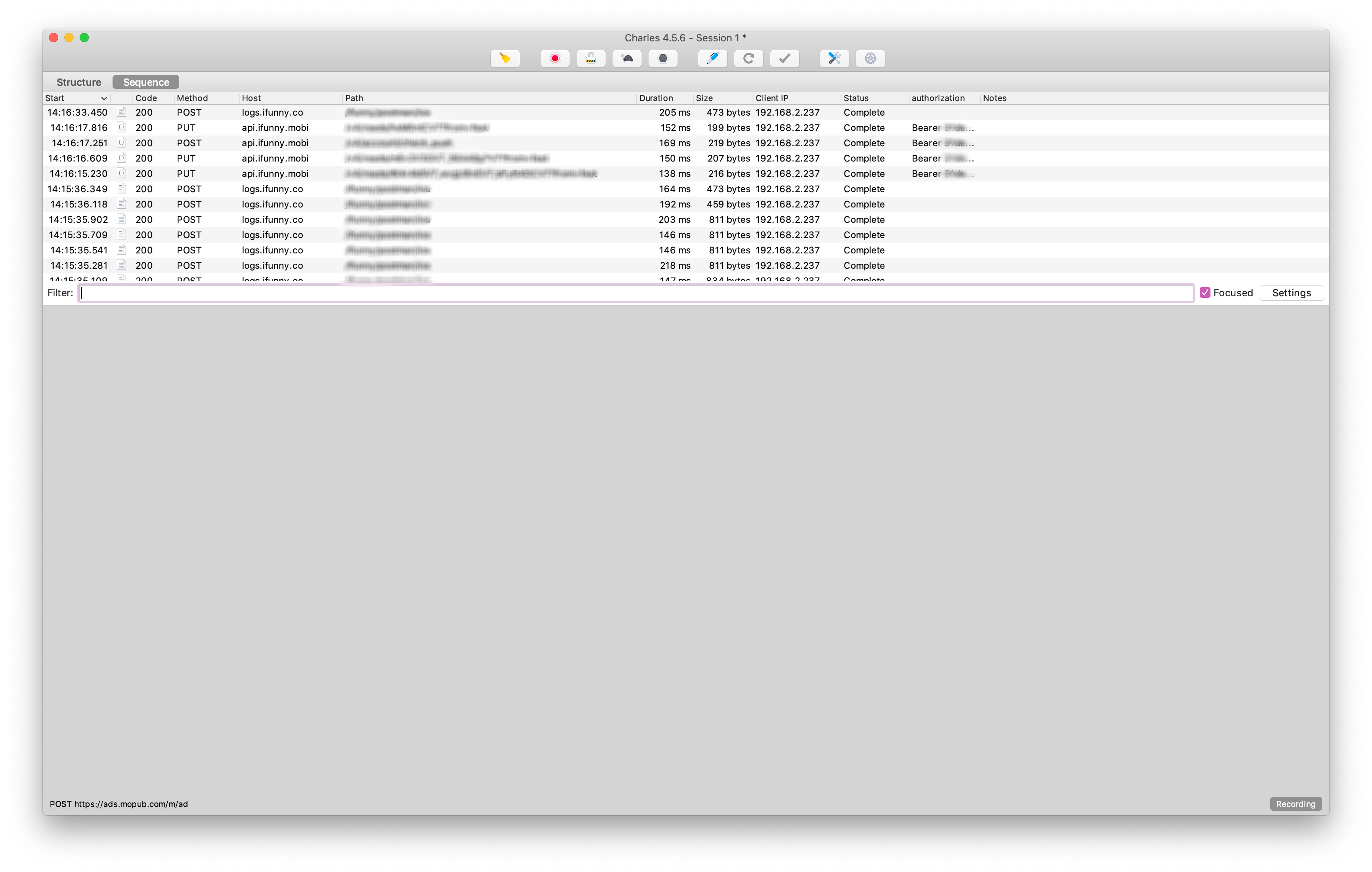Validate selected request with the checkmark icon
The image size is (1372, 872).
[784, 59]
